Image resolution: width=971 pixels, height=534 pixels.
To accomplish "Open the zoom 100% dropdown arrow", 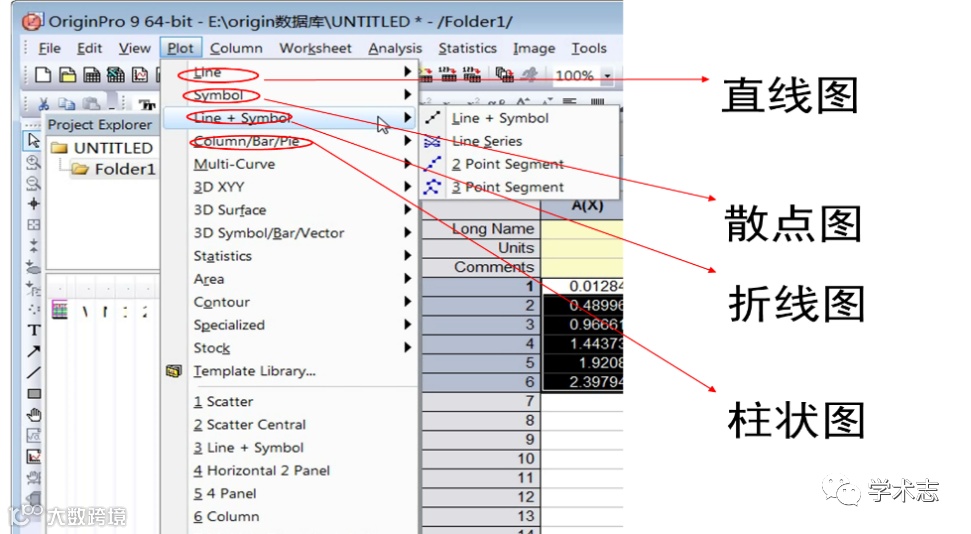I will 607,76.
